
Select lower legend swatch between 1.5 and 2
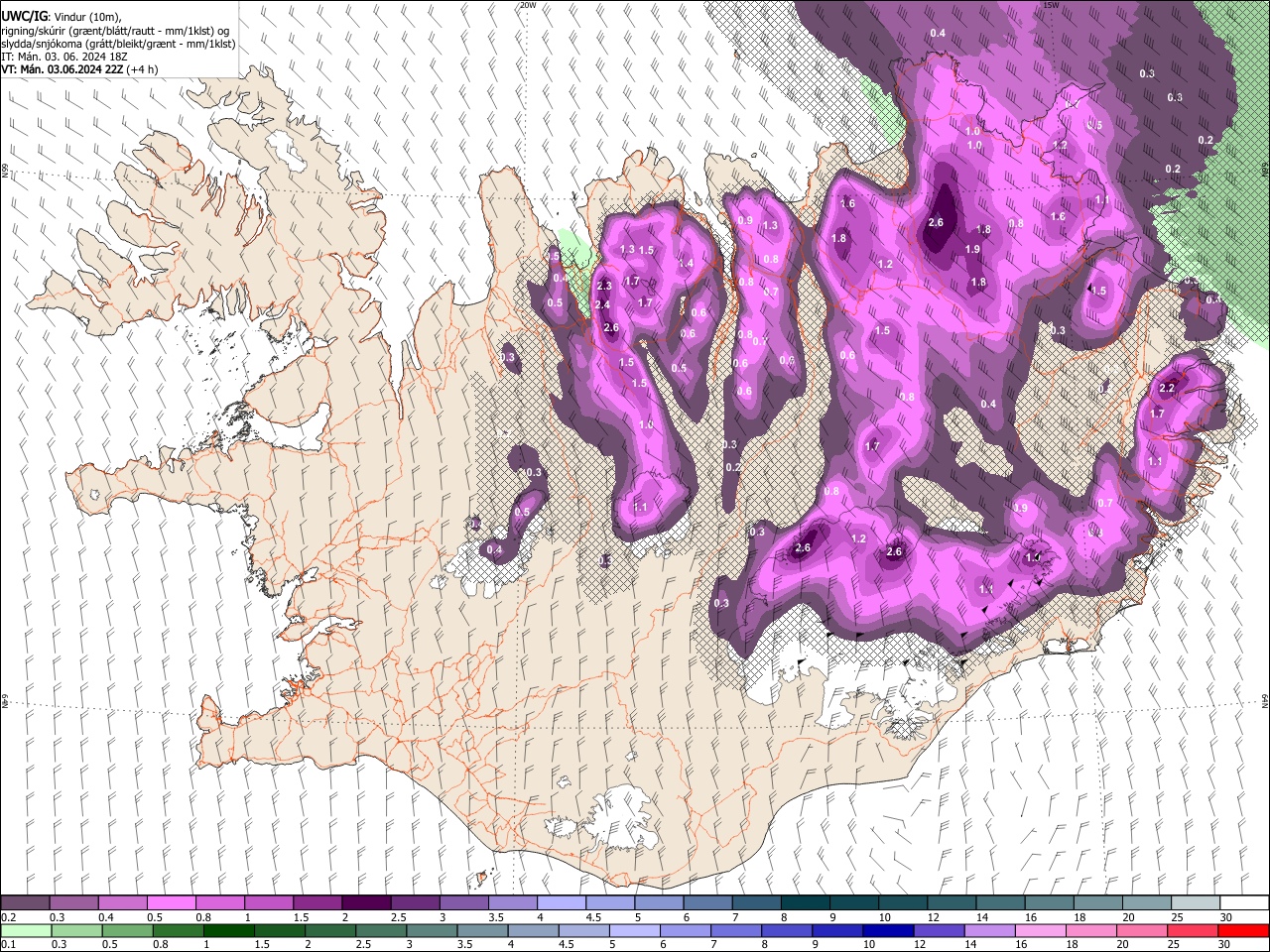point(279,931)
